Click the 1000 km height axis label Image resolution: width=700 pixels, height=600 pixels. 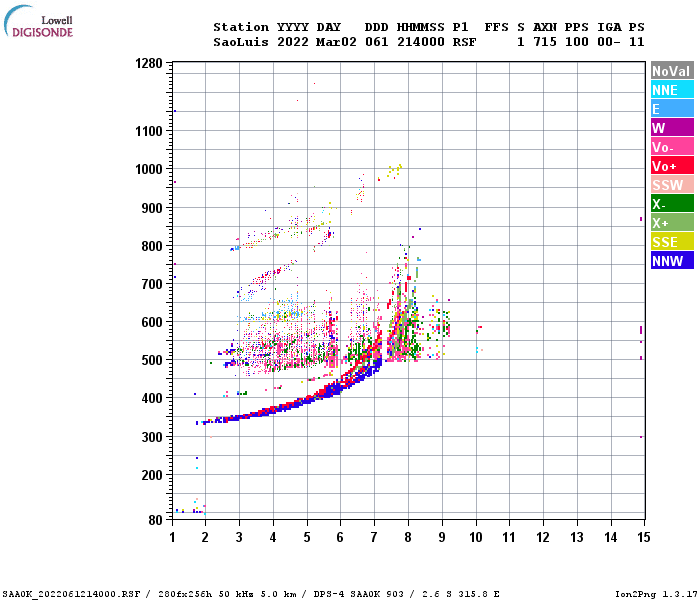(x=149, y=169)
